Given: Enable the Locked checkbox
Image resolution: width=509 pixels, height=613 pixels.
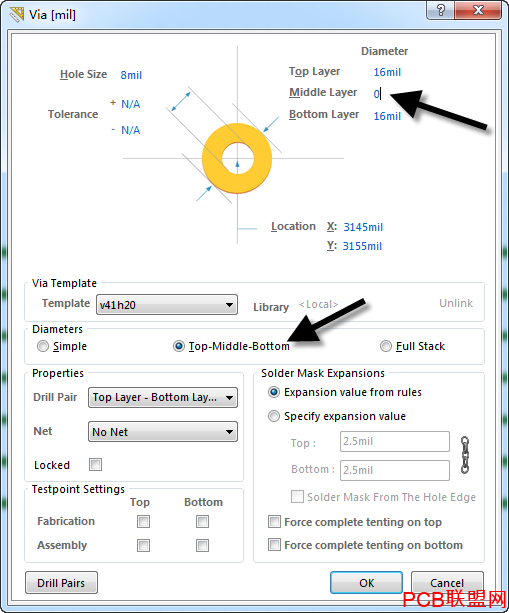Looking at the screenshot, I should [95, 464].
